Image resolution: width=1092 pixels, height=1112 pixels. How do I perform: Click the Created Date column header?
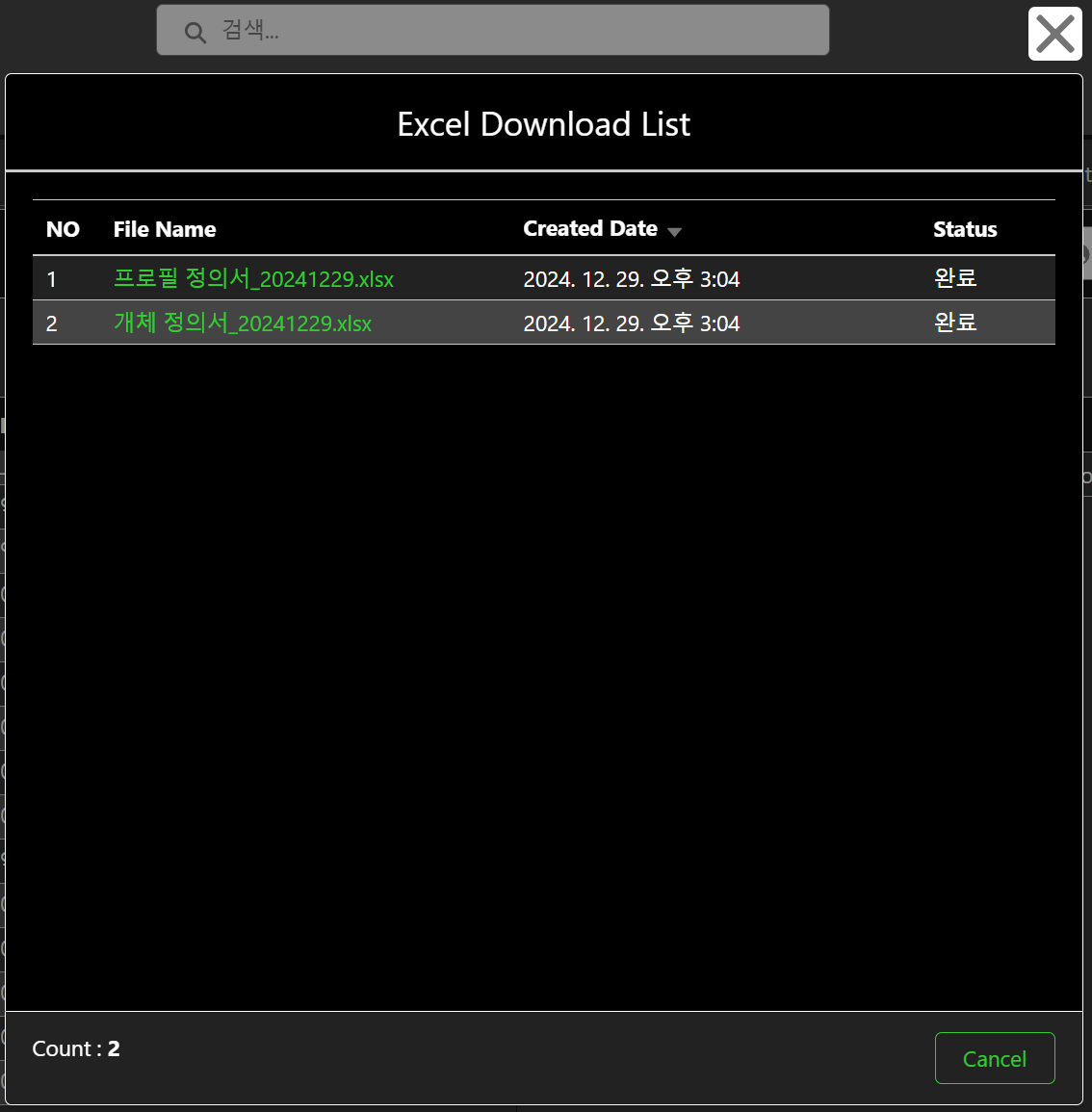[x=589, y=228]
